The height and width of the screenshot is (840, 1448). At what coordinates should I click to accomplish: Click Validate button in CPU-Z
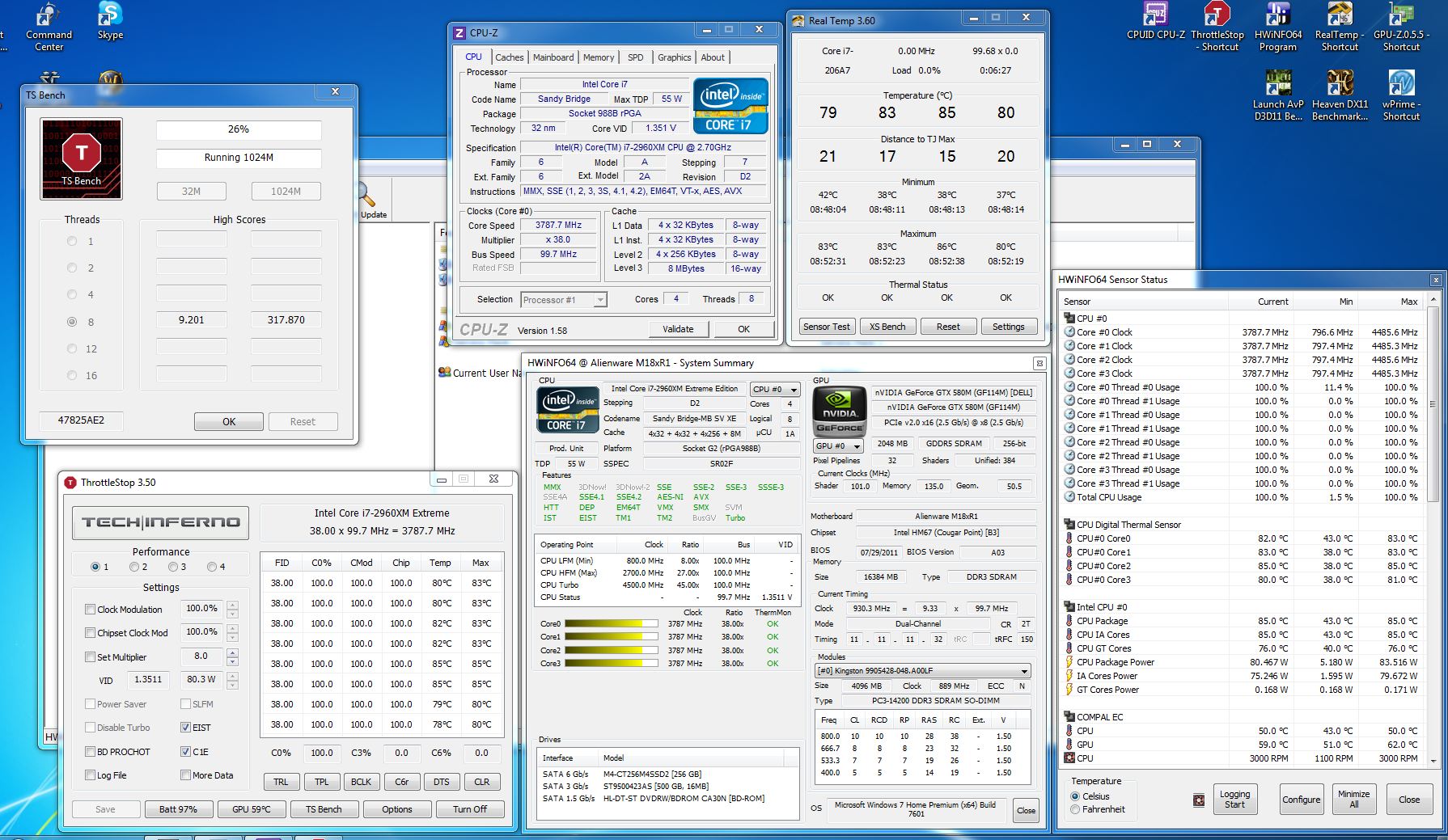678,329
